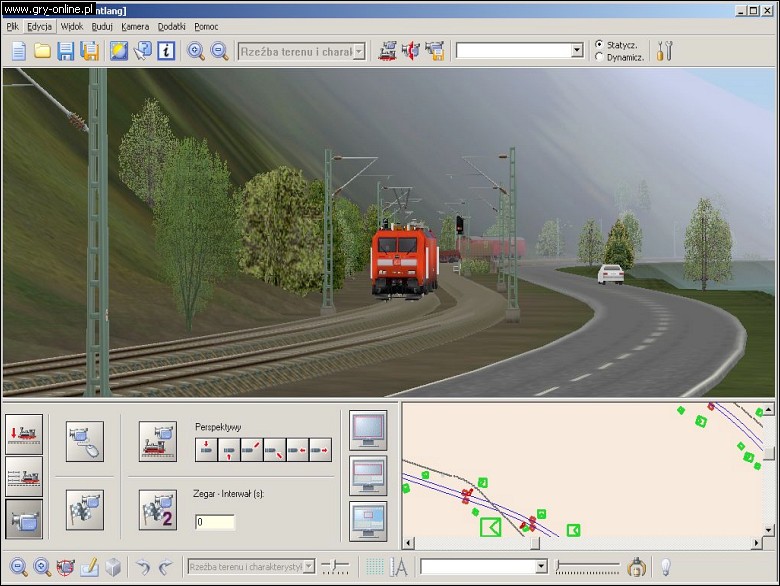Screen dimensions: 780x586
Task: Click the pencil on paper edit icon
Action: point(90,567)
